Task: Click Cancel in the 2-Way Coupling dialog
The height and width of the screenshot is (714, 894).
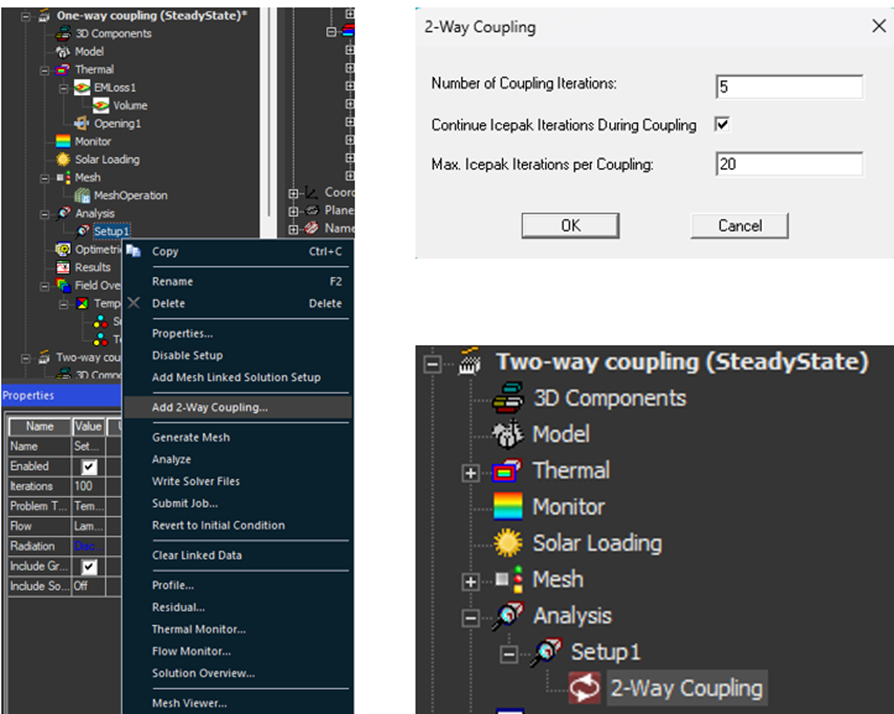Action: (740, 226)
